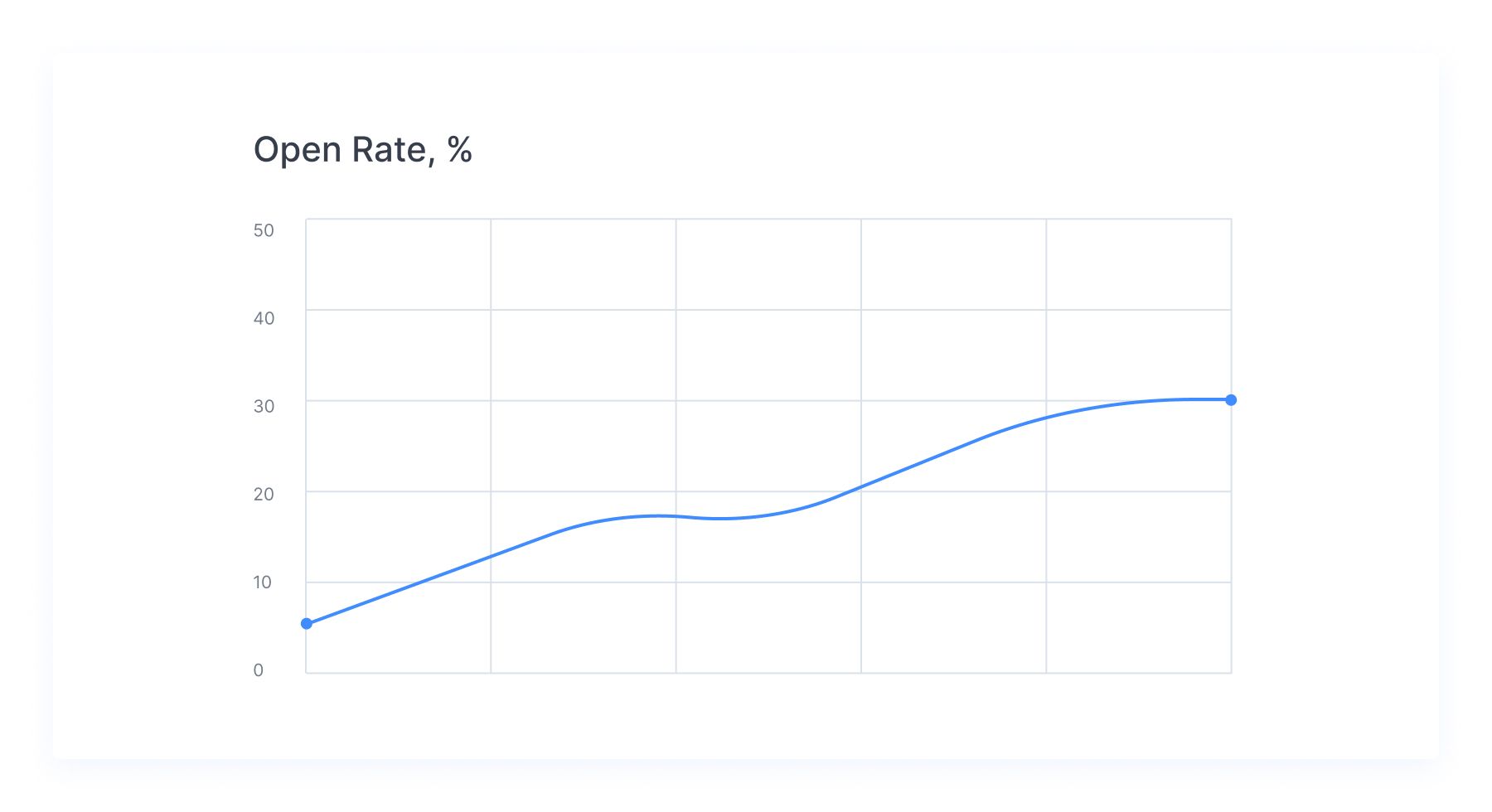This screenshot has width=1492, height=812.
Task: Select the starting data point on the line
Action: click(x=307, y=623)
